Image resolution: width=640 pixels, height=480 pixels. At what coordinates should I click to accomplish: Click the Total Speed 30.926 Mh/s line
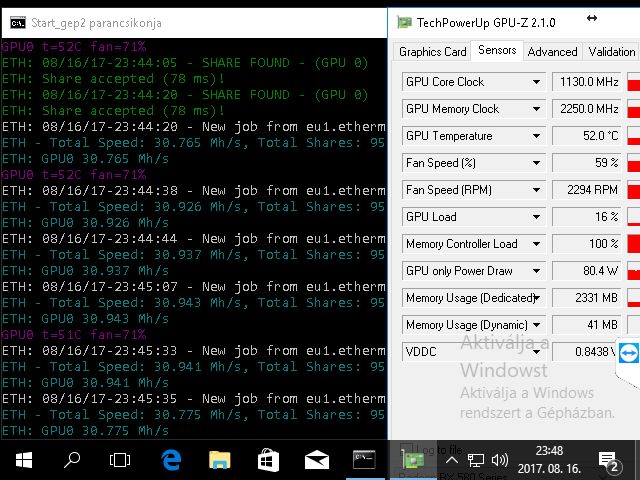193,207
